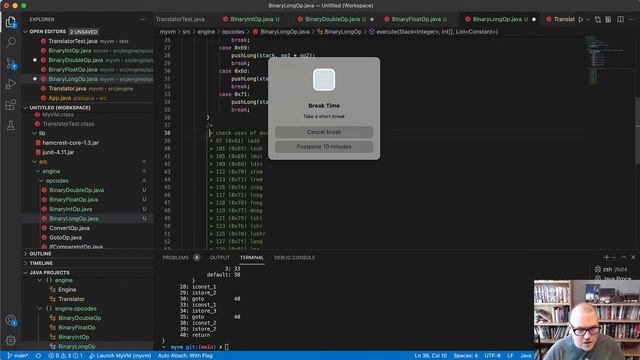Image resolution: width=640 pixels, height=360 pixels.
Task: Click the opcodes breadcrumb segment
Action: 233,32
